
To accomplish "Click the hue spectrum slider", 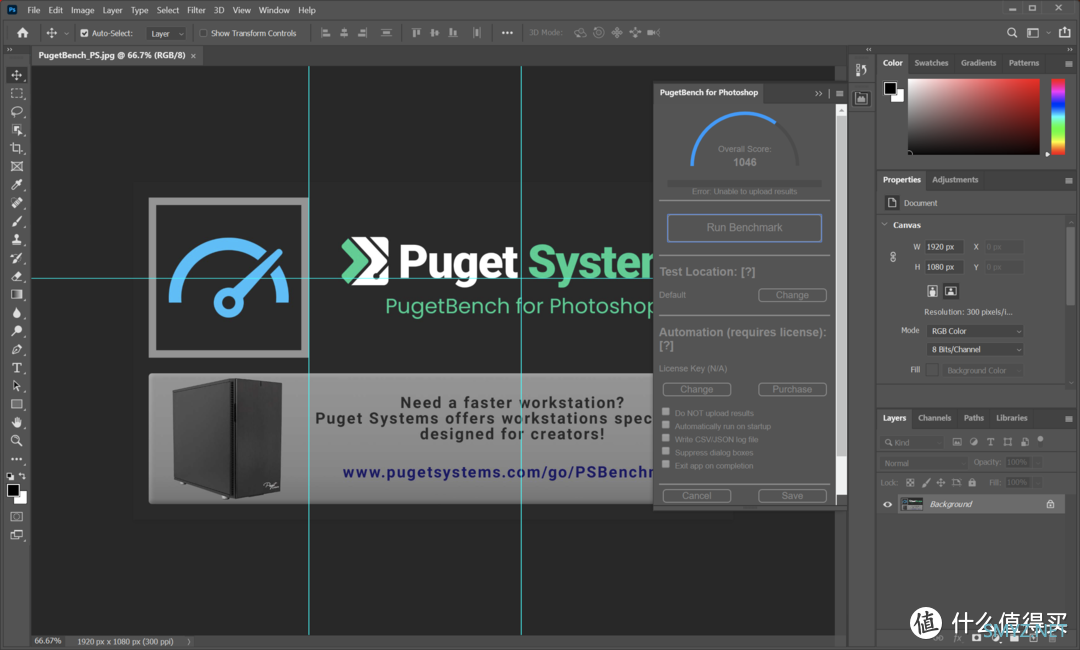I will click(x=1057, y=116).
